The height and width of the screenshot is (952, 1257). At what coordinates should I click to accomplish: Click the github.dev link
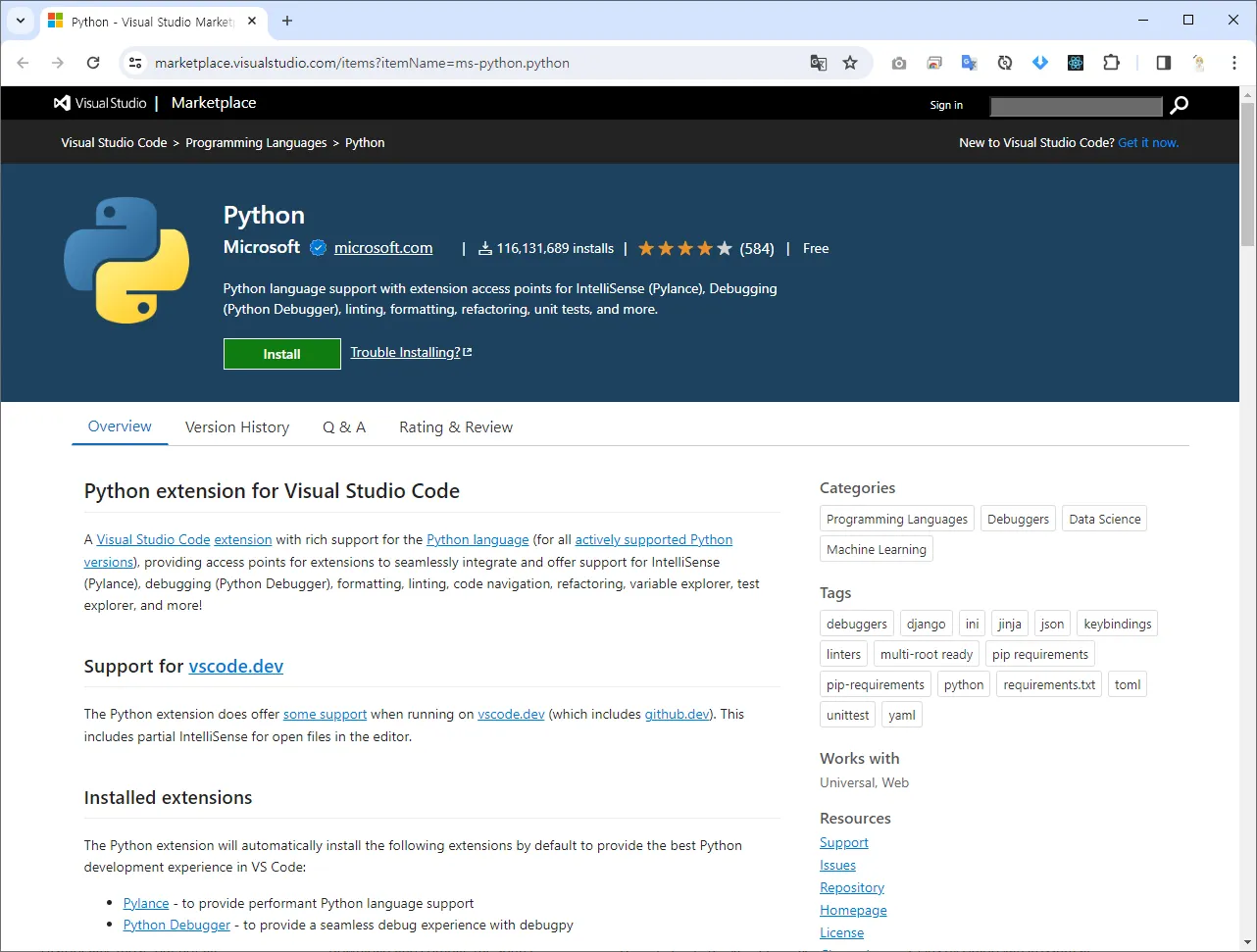pyautogui.click(x=677, y=714)
